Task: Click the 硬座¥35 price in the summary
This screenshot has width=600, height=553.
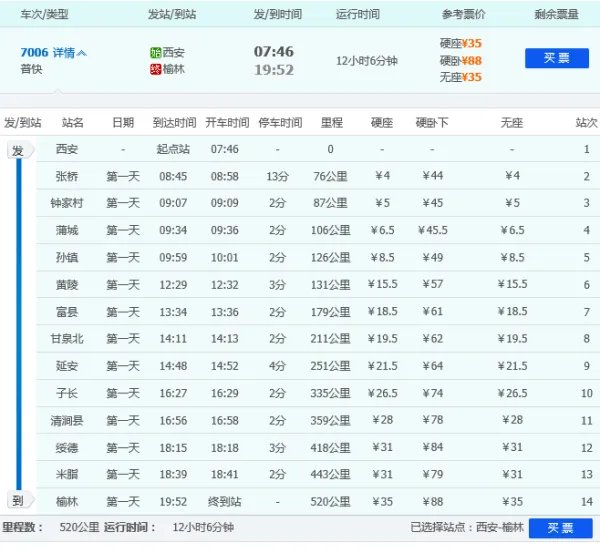Action: [461, 43]
